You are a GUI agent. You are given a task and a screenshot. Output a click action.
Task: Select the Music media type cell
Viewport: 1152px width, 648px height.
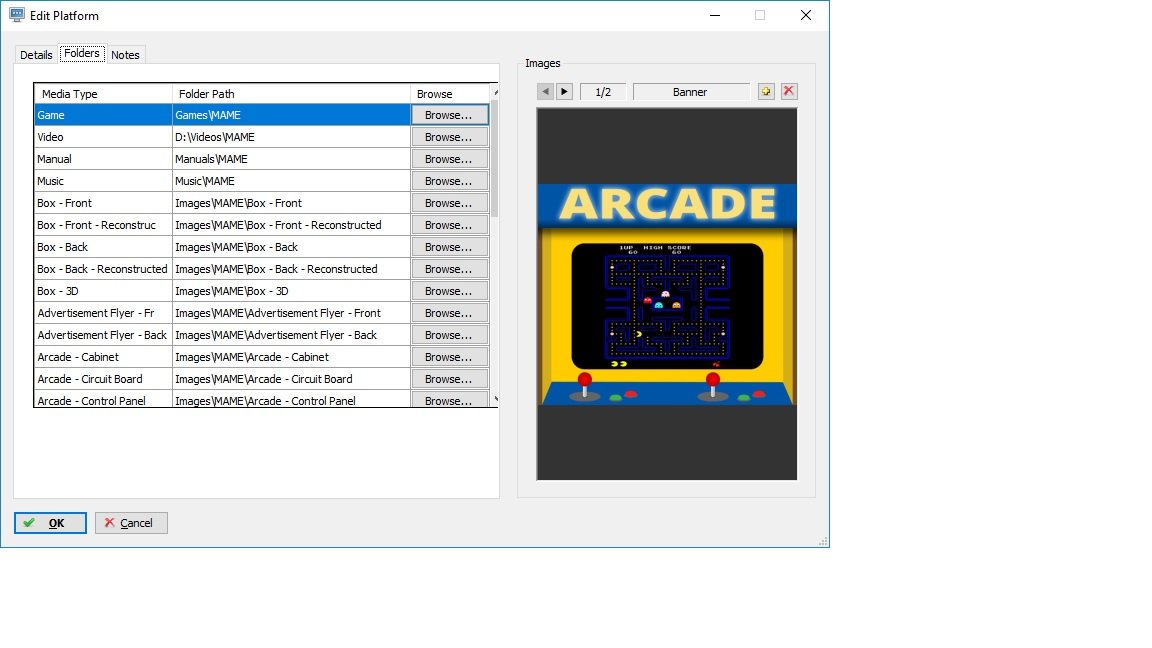(103, 181)
